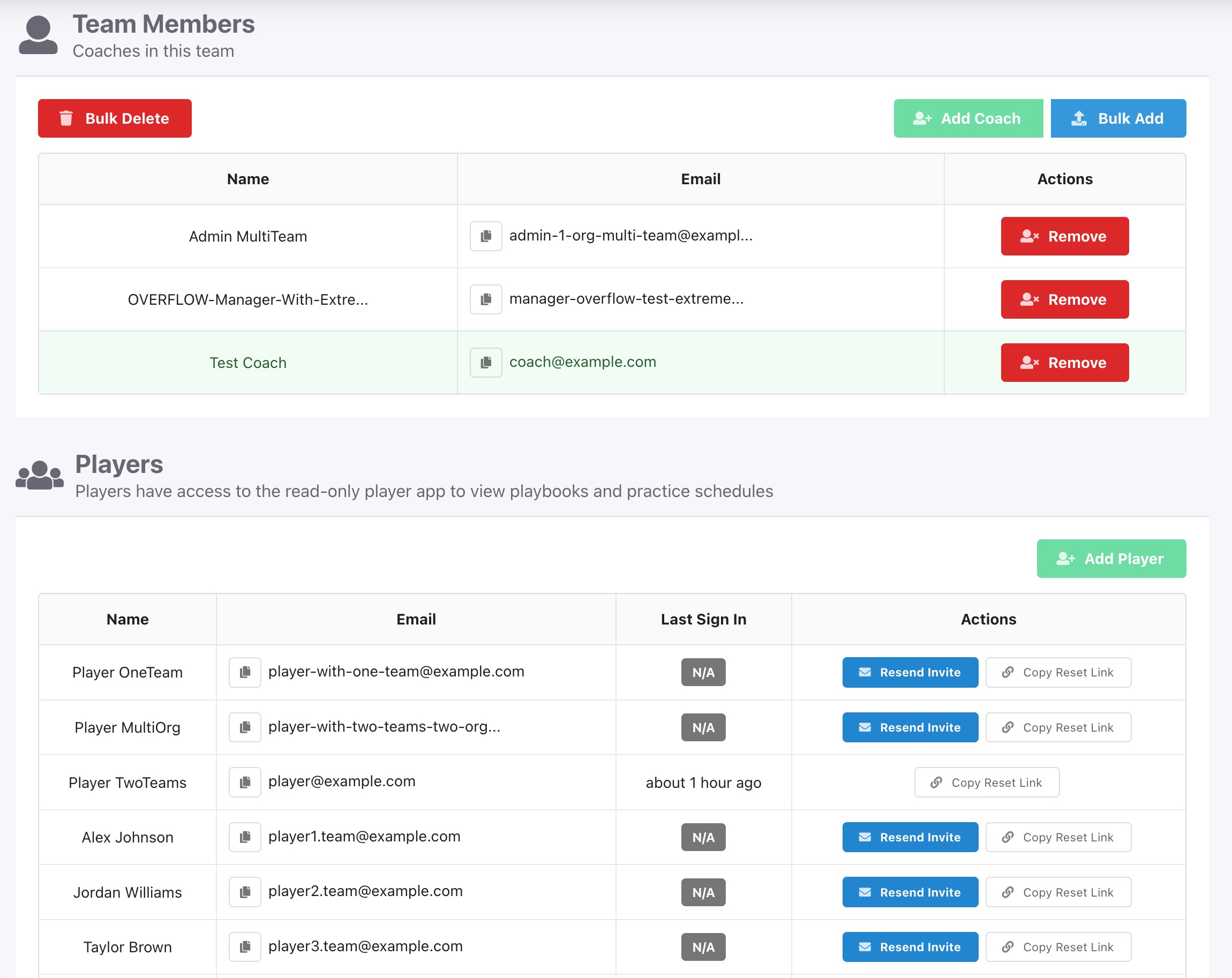The height and width of the screenshot is (978, 1232).
Task: Copy the player2.team@example.com email icon
Action: click(245, 892)
